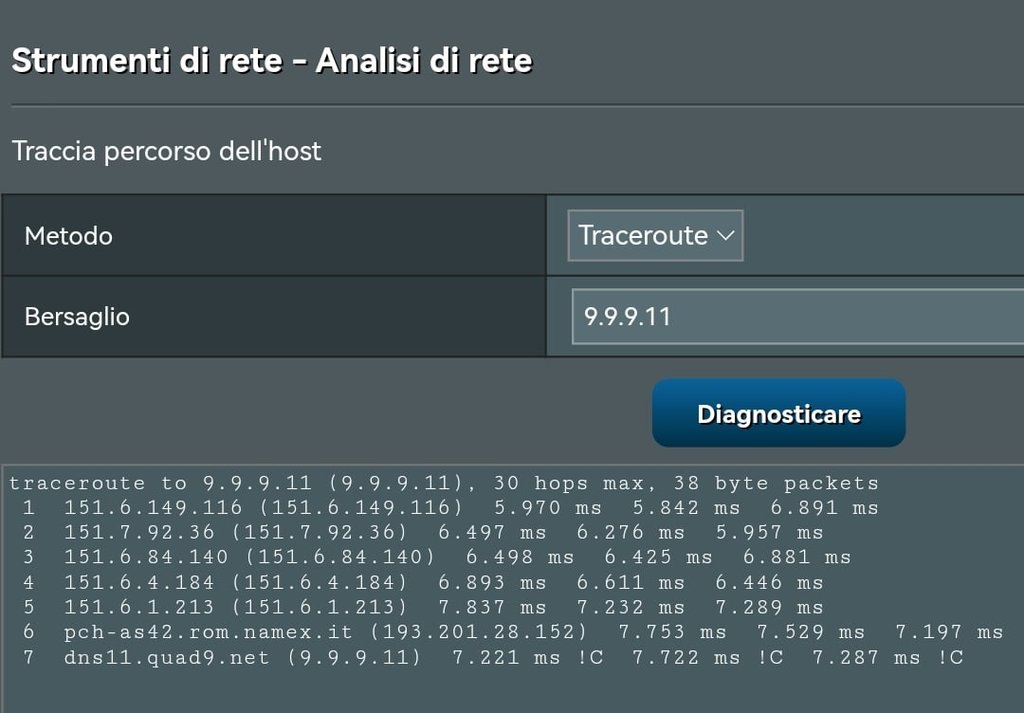Select hop 4 address 151.6.4.184
The image size is (1024, 713).
(139, 582)
